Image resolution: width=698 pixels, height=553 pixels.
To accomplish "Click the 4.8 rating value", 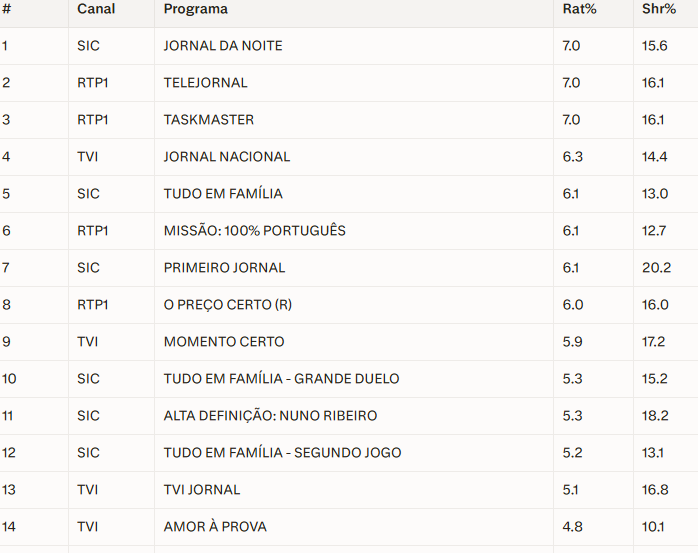I will tap(571, 527).
